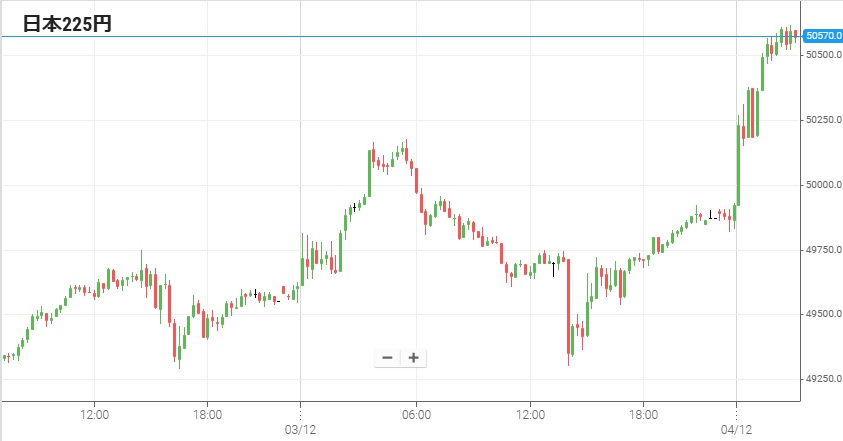This screenshot has width=843, height=441.
Task: Click the 12:00 label left of 03/12
Action: point(94,414)
